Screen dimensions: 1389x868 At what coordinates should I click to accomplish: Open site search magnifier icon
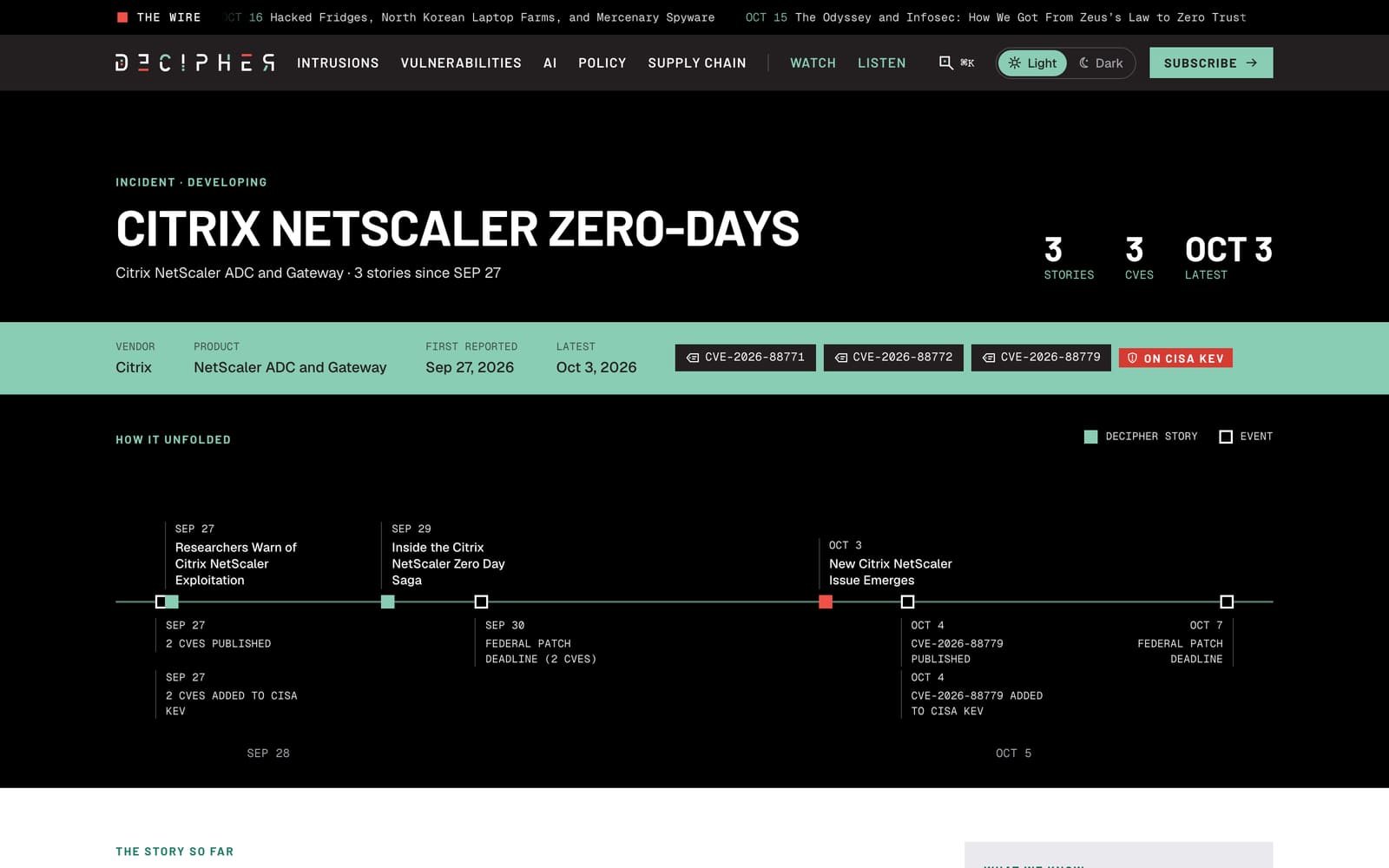point(945,62)
